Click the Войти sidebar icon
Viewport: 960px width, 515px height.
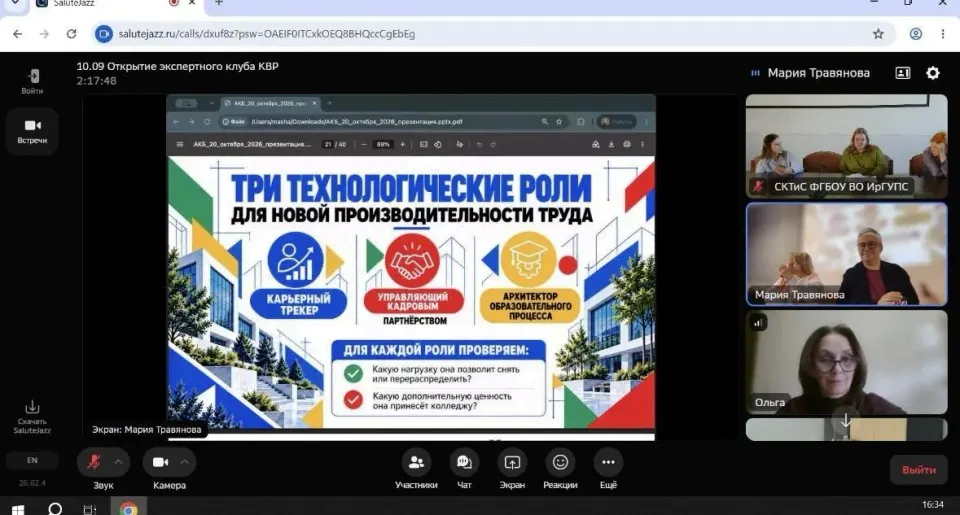(32, 81)
